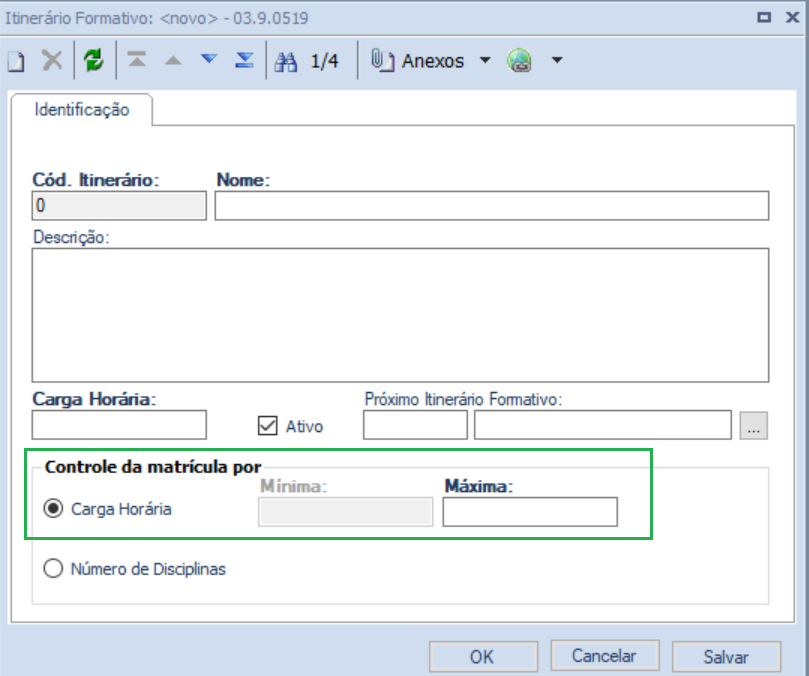This screenshot has width=809, height=676.
Task: Open the dropdown arrow beside the globe icon
Action: tap(557, 60)
